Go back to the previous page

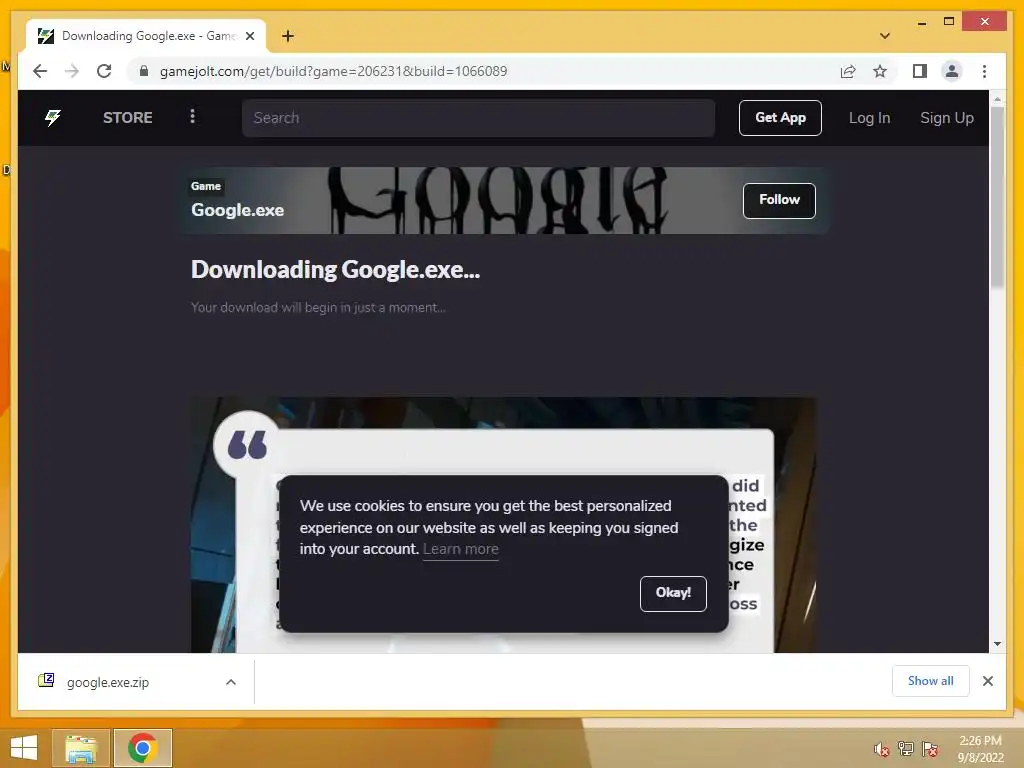[40, 71]
